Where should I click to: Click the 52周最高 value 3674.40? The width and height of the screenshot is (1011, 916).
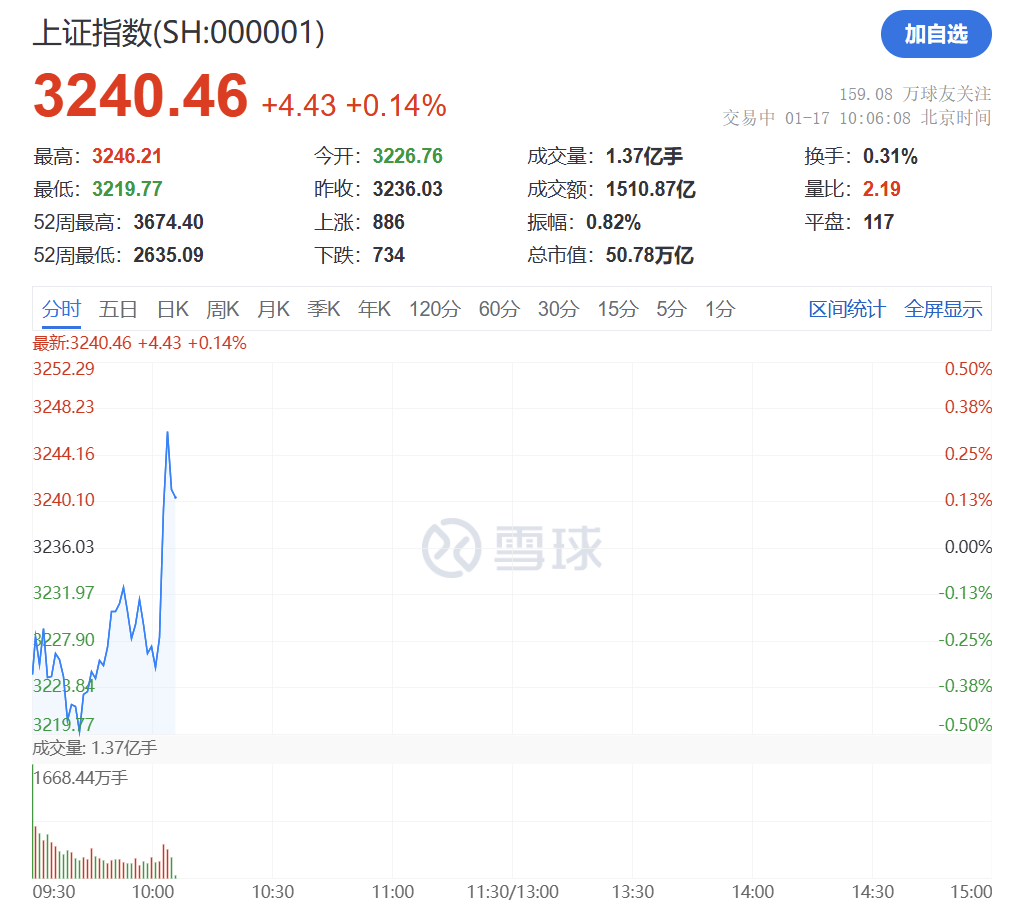168,222
